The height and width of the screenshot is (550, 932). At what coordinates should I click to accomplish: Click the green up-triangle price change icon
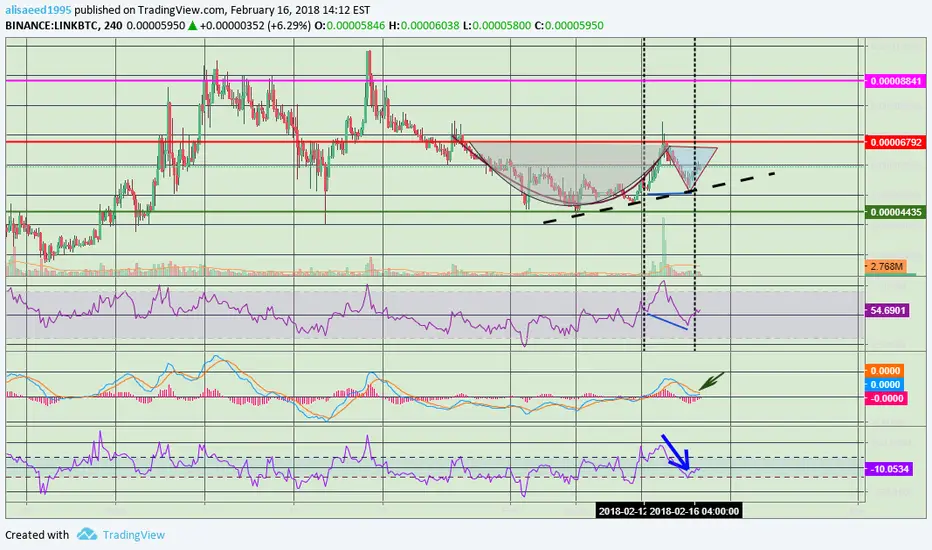(x=193, y=26)
